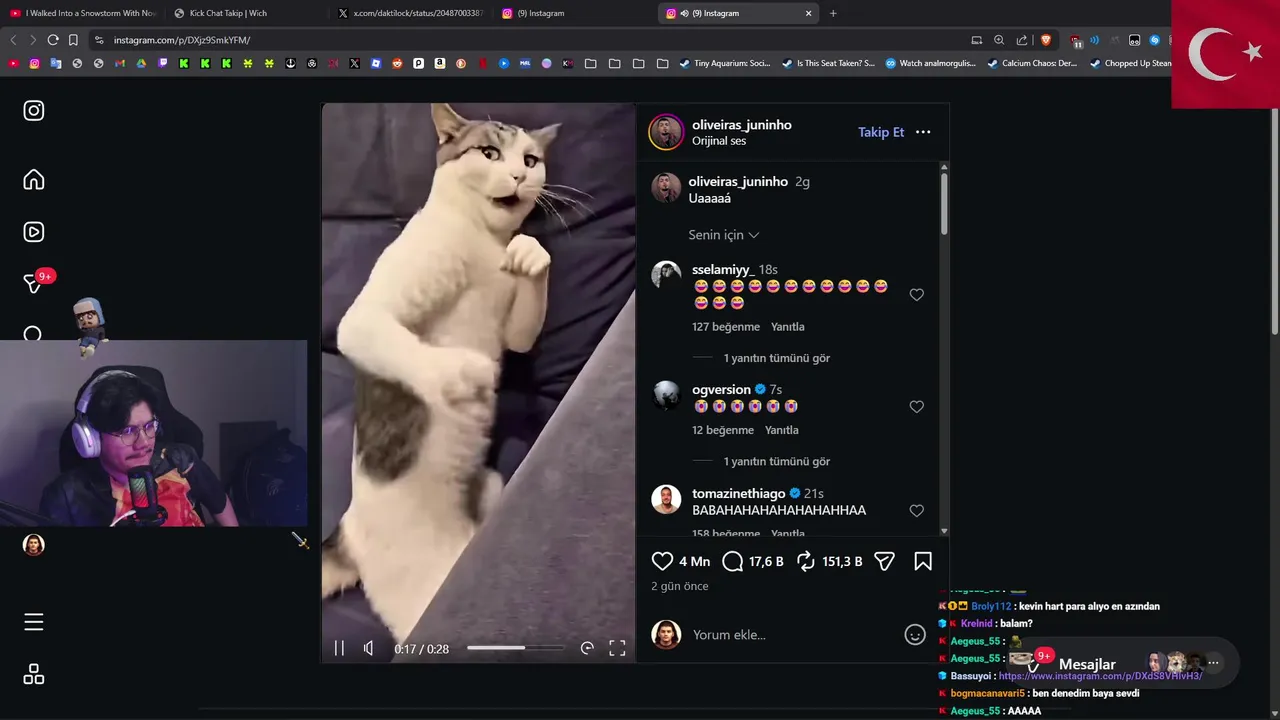Open the Amazon bookmark in the bookmarks bar
Screen dimensions: 1280x720
440,63
